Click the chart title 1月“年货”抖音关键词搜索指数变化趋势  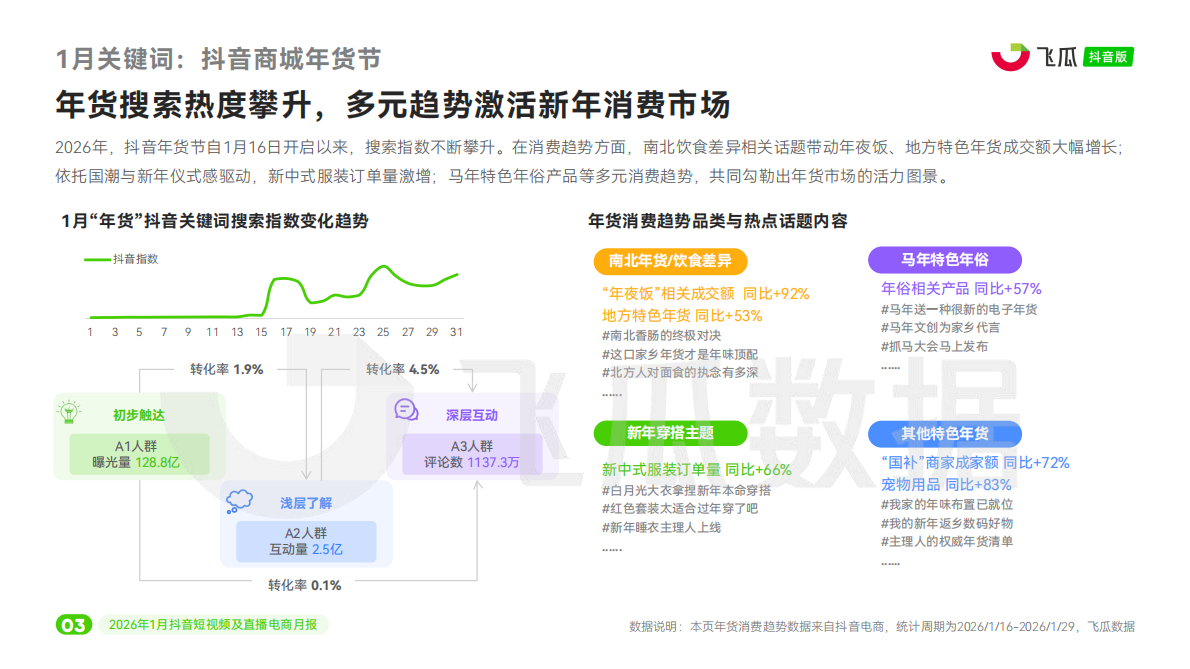215,221
